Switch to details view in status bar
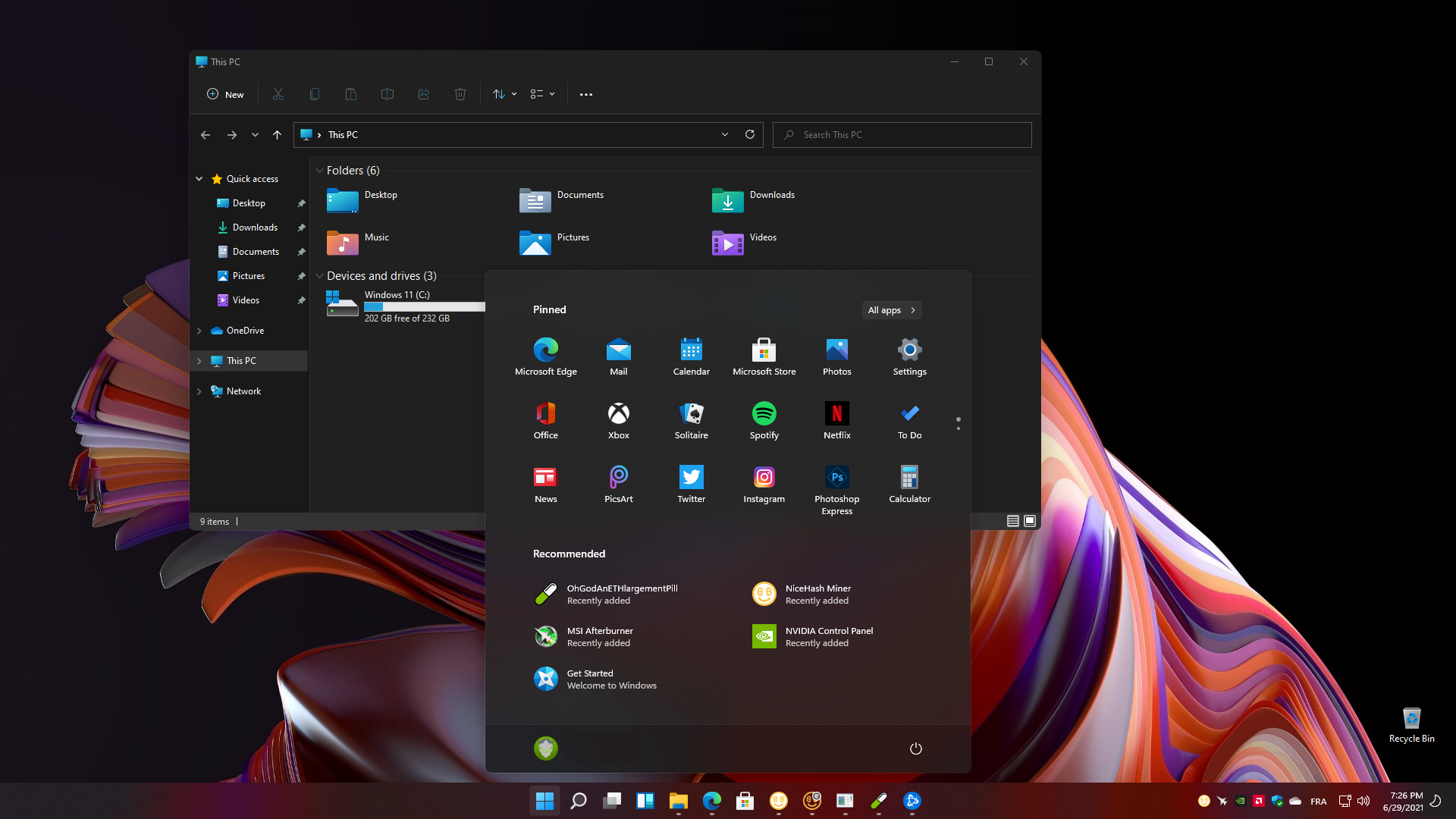The image size is (1456, 819). coord(1012,521)
